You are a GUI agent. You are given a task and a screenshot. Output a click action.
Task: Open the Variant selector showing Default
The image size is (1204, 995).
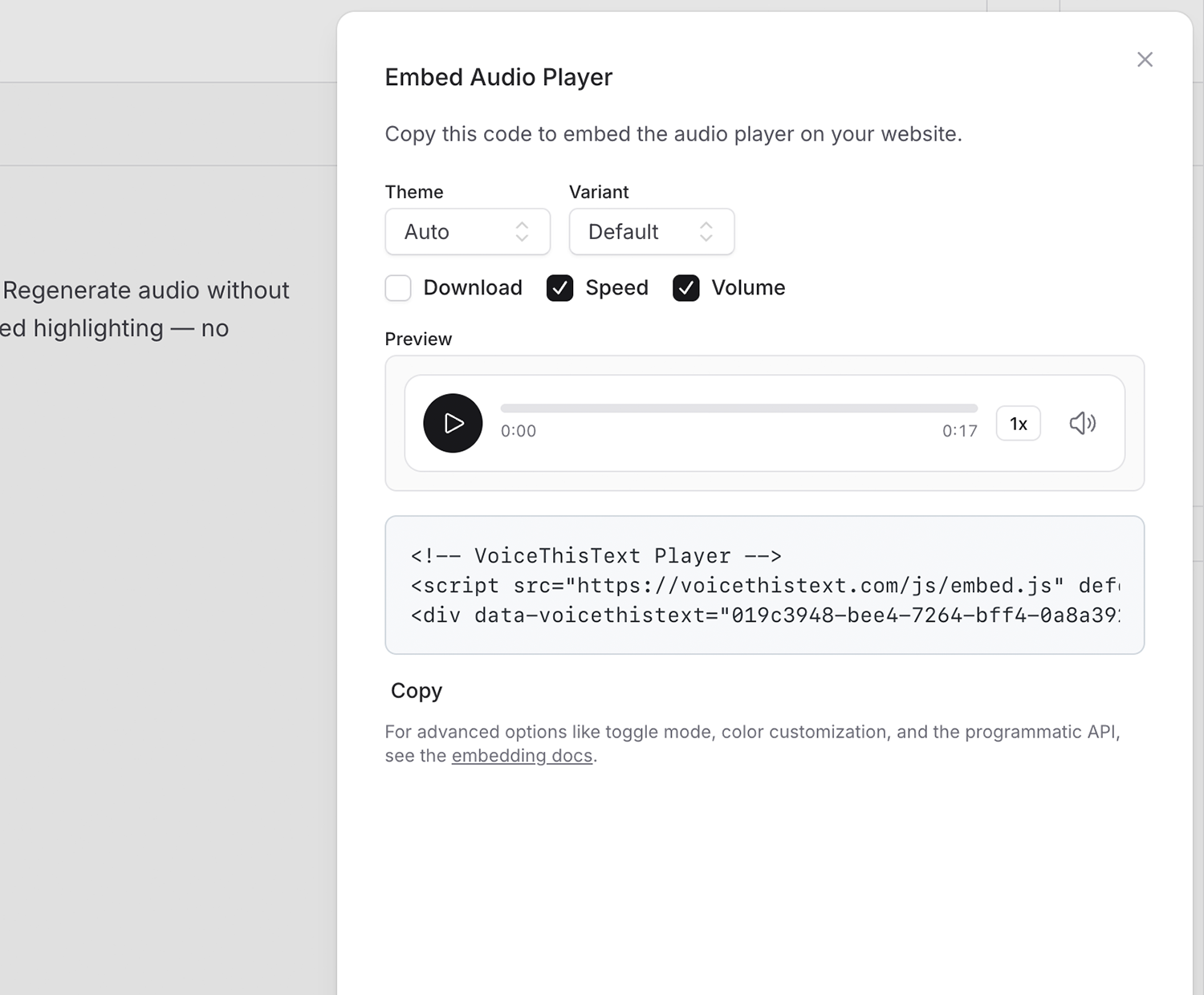[x=651, y=231]
